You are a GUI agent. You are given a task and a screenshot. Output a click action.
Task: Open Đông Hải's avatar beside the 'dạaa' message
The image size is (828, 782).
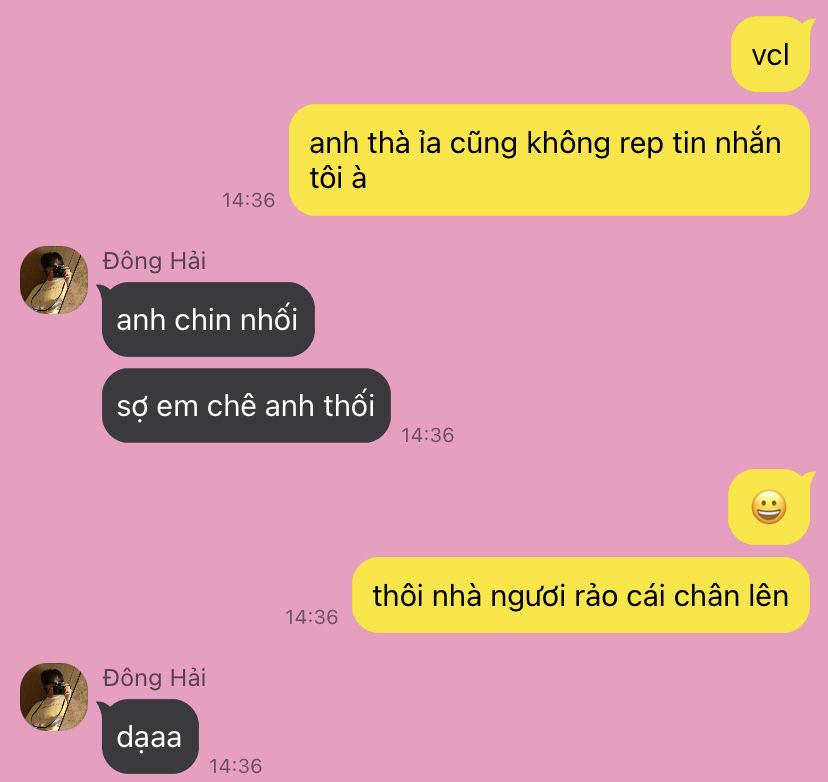(54, 697)
